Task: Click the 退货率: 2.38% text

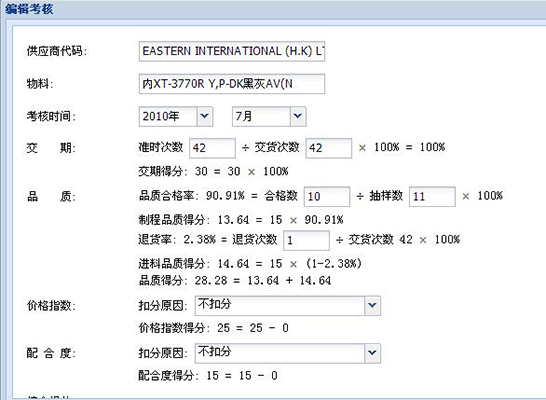Action: tap(177, 240)
